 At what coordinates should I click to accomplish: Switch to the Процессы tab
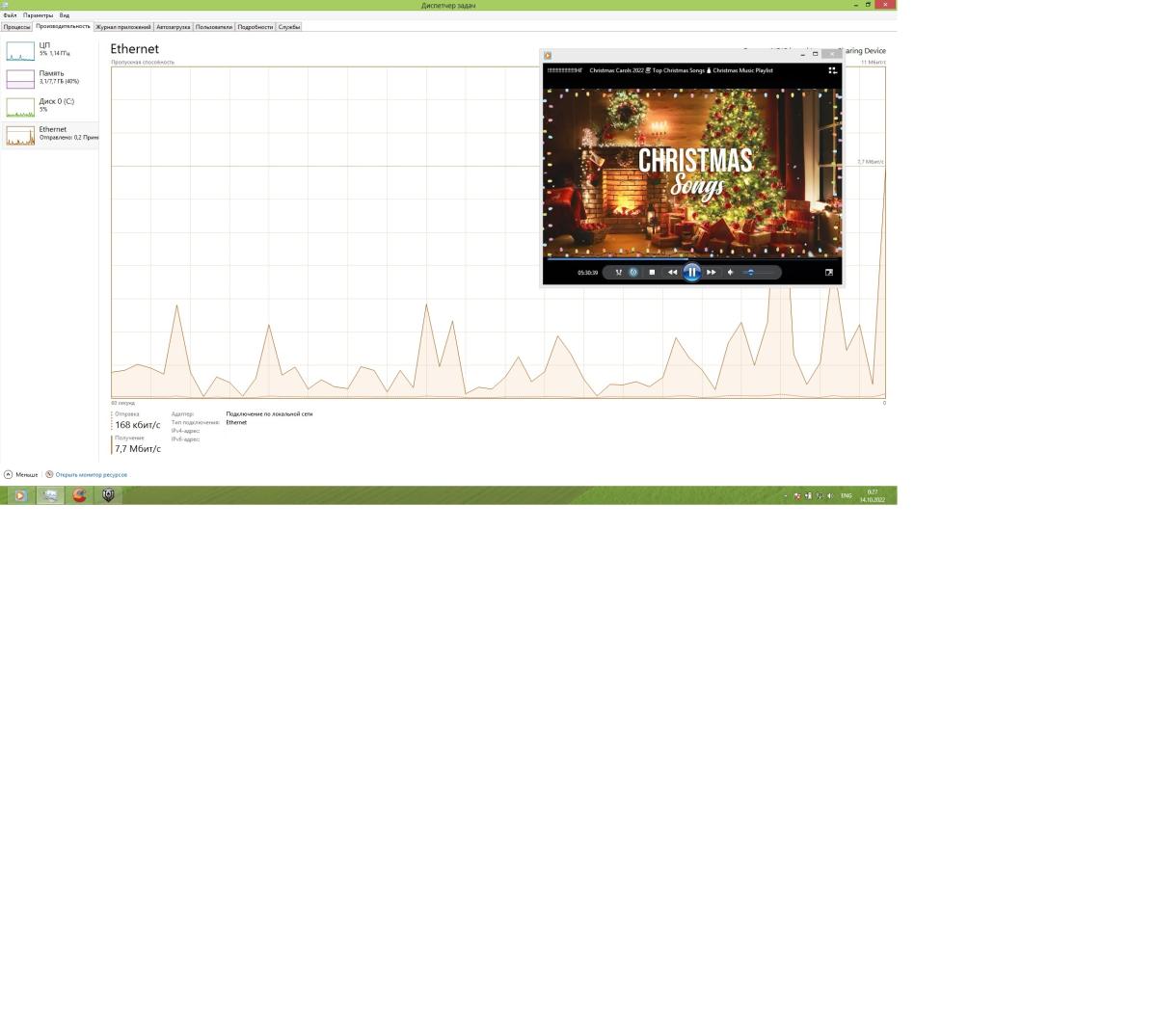(16, 27)
